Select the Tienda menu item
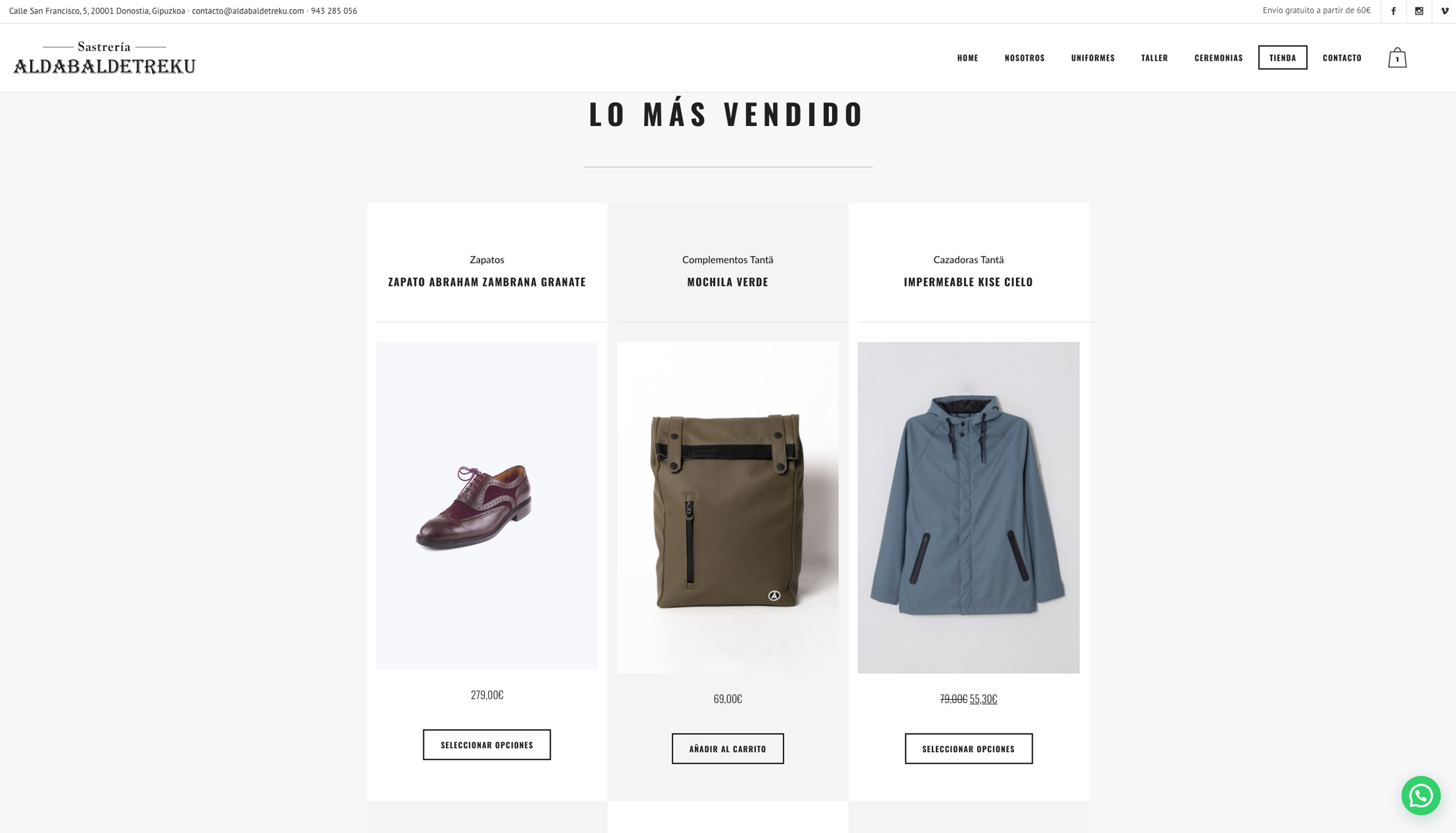Image resolution: width=1456 pixels, height=833 pixels. 1282,58
